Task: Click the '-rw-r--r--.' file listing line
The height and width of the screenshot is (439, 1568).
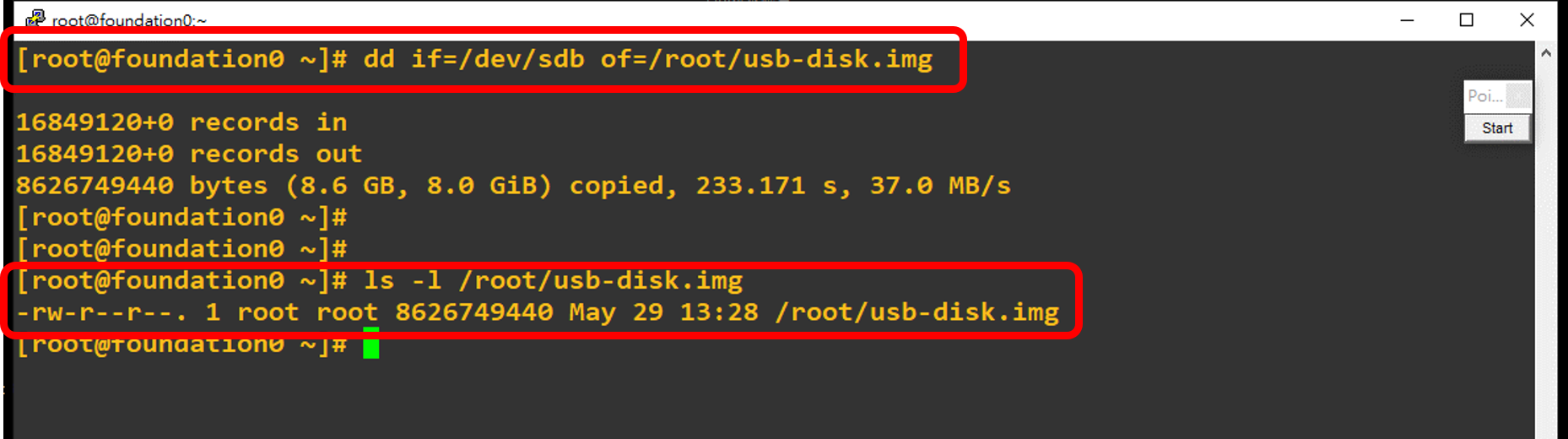Action: pyautogui.click(x=538, y=312)
